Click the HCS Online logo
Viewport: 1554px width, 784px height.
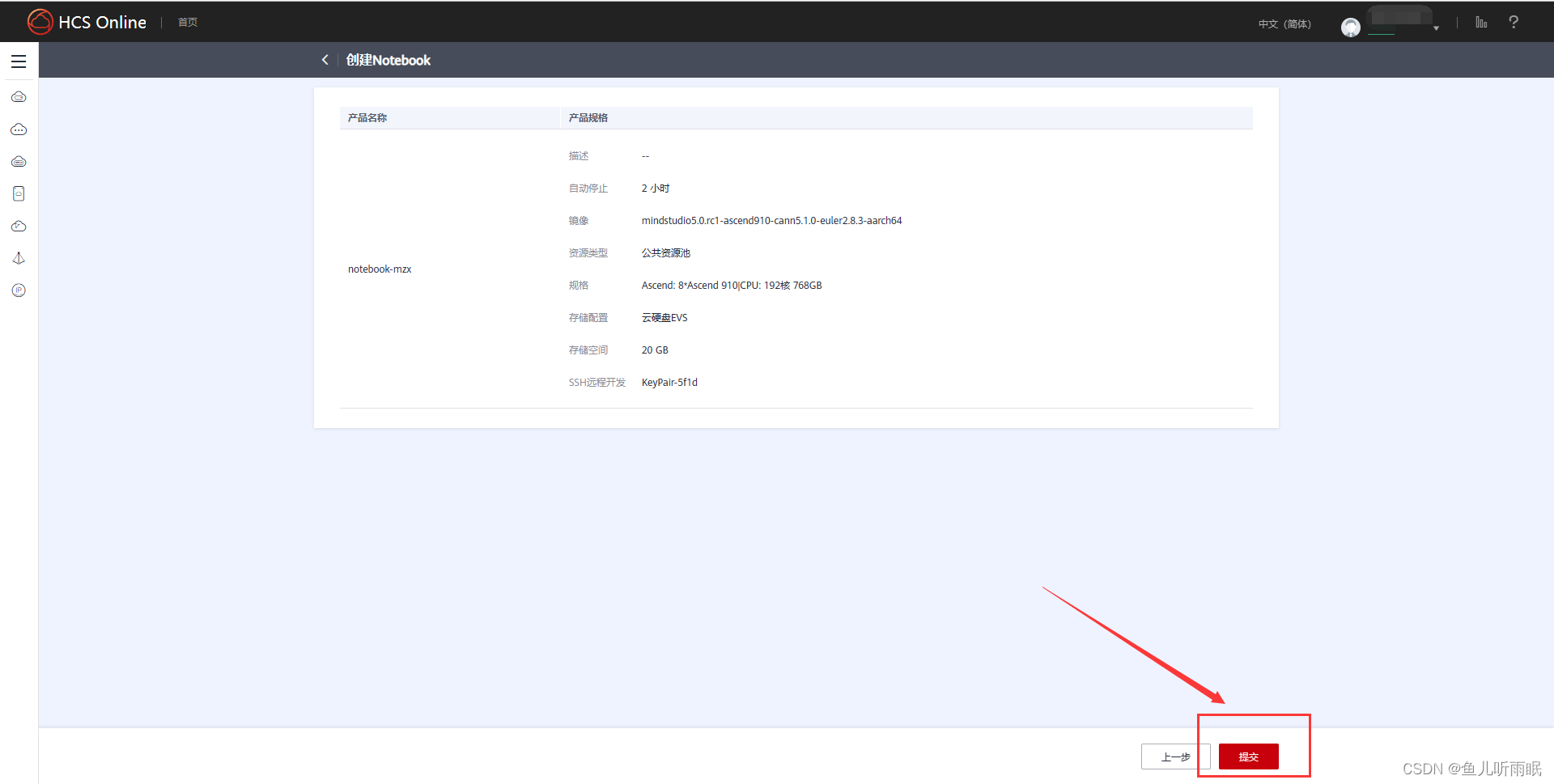(87, 22)
